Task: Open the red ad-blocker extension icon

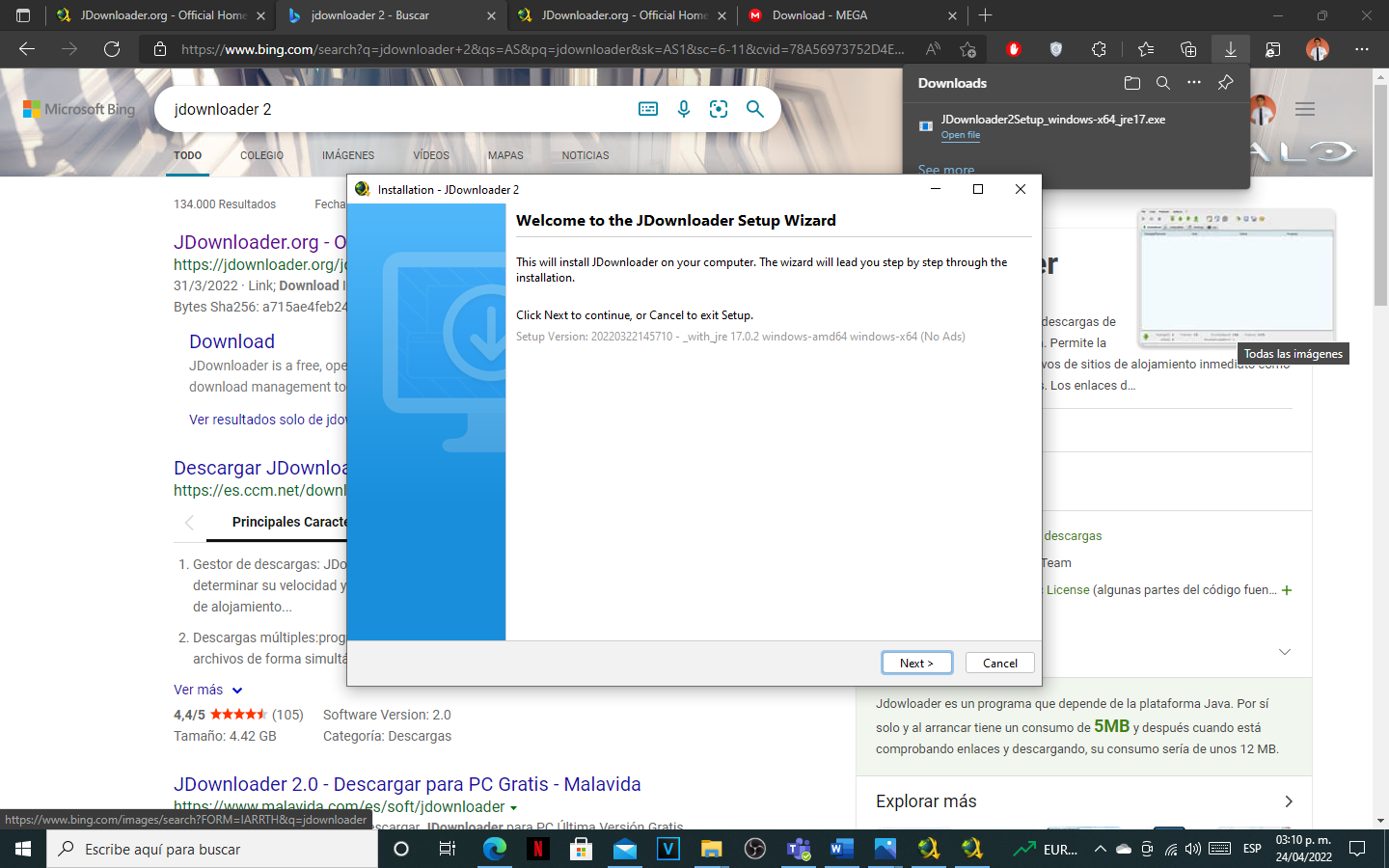Action: coord(1013,49)
